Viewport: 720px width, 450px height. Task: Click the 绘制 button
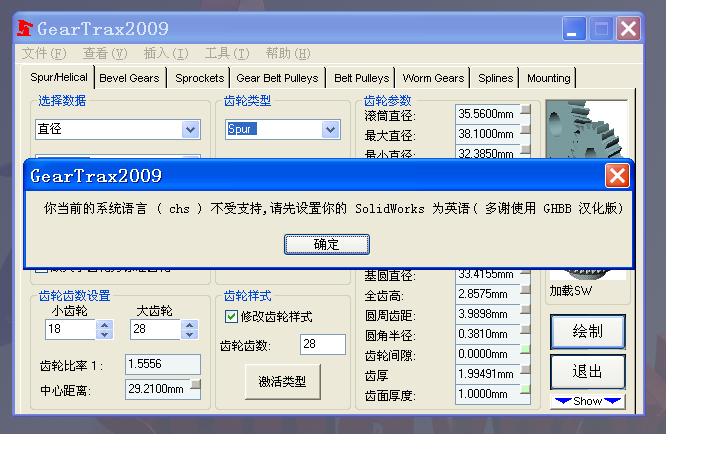pos(587,332)
